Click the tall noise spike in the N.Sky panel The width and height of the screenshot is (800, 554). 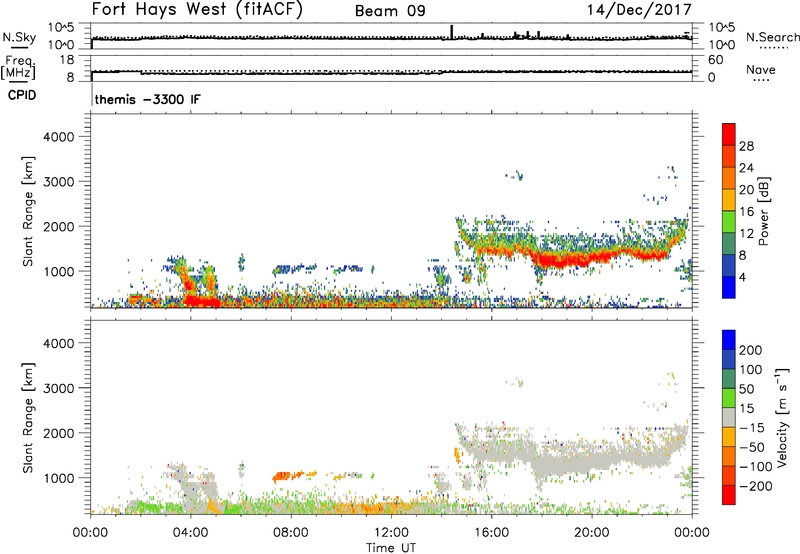coord(452,31)
